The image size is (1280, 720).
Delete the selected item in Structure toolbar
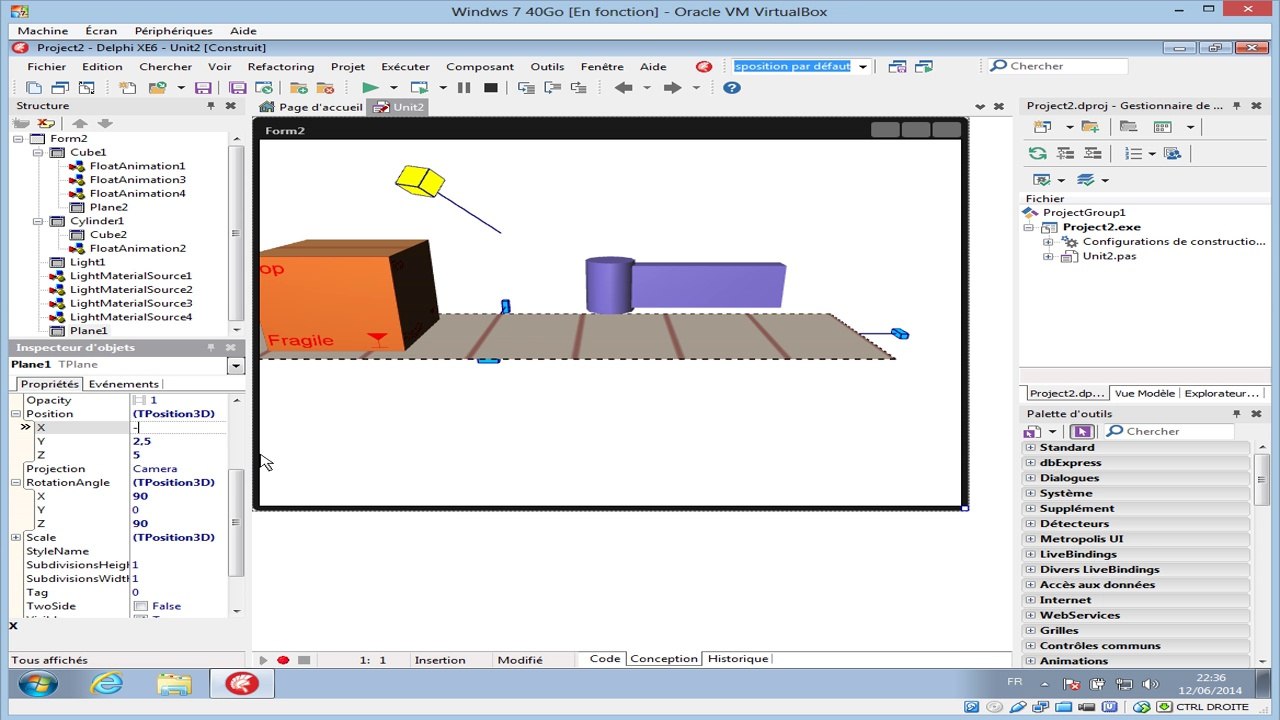[46, 123]
